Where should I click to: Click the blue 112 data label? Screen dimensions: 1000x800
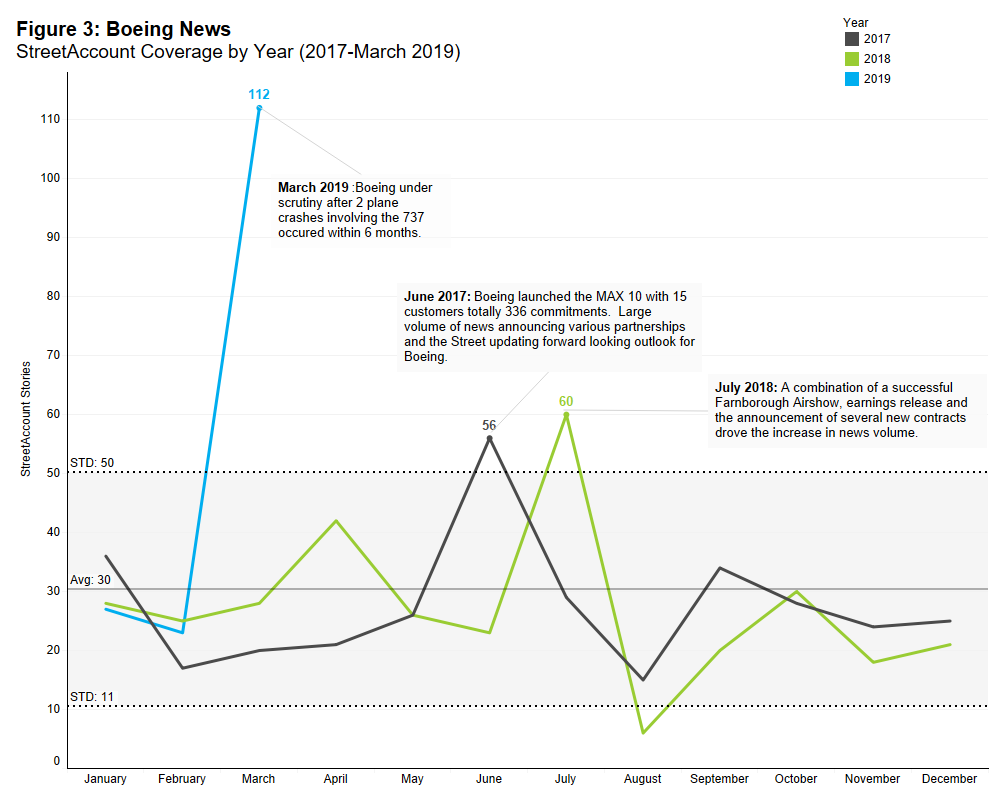pos(259,94)
